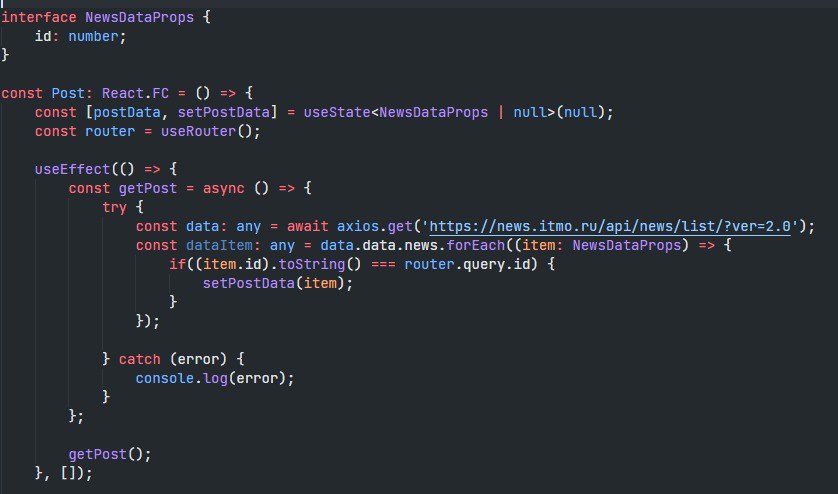The width and height of the screenshot is (838, 494).
Task: Click the '===' comparison operator
Action: coord(383,265)
